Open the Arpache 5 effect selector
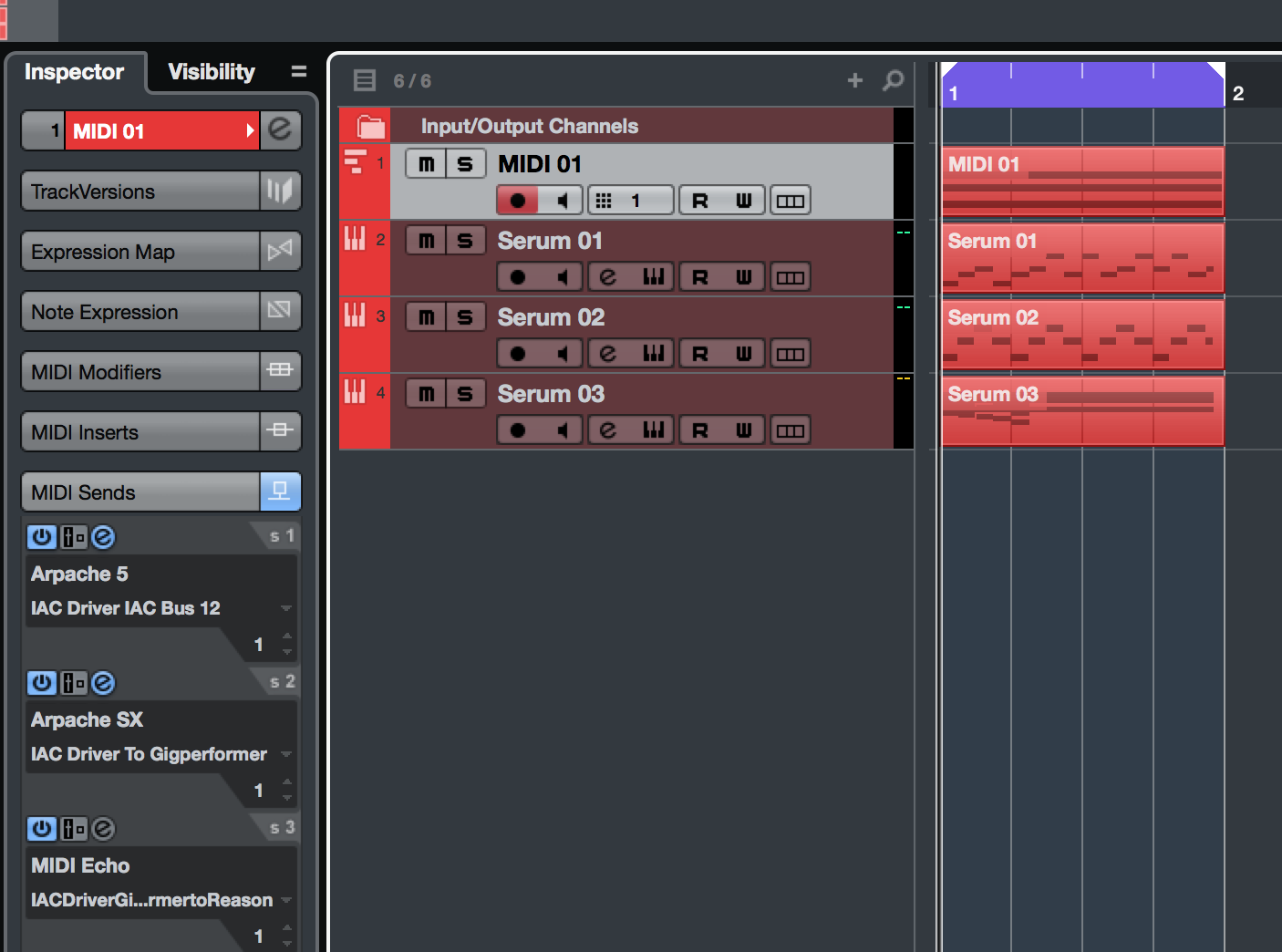 pyautogui.click(x=160, y=574)
